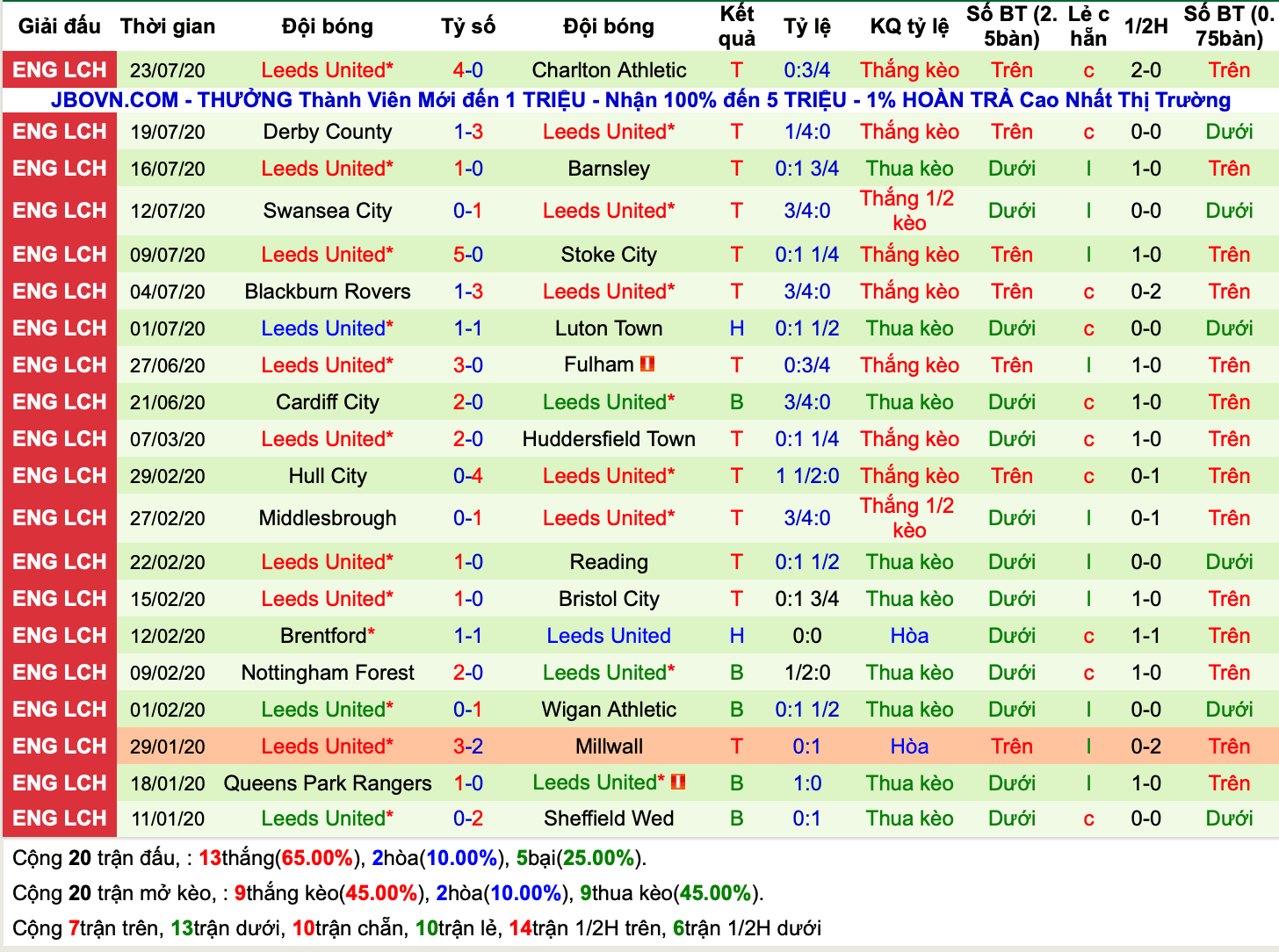Click the 0-2 score against Sheffield Wed
Image resolution: width=1279 pixels, height=952 pixels.
point(468,819)
